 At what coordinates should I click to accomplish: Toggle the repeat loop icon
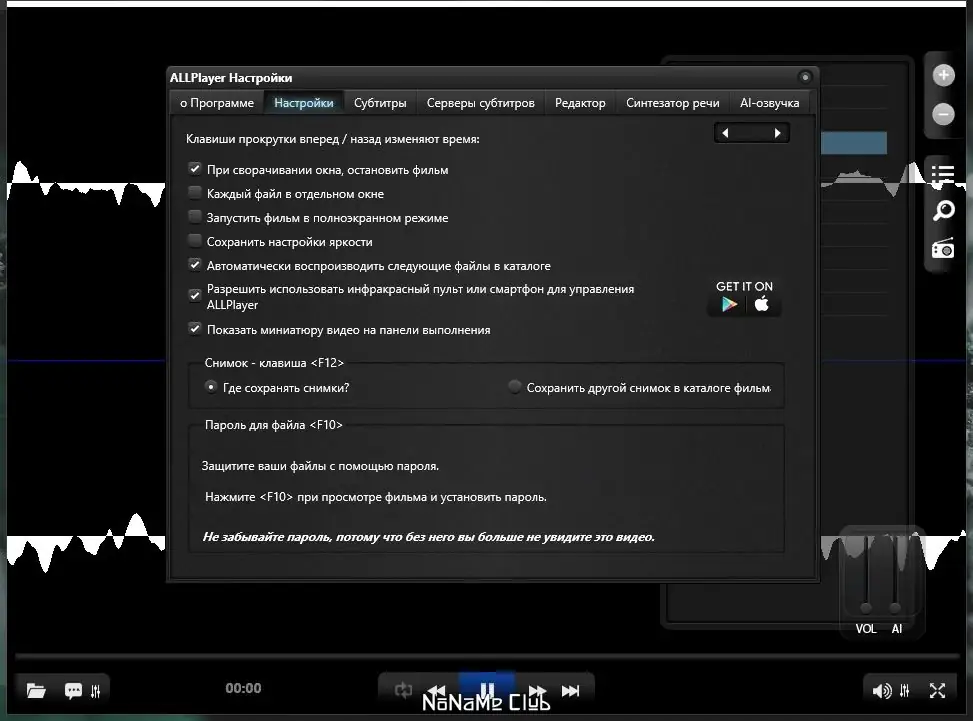[x=403, y=690]
